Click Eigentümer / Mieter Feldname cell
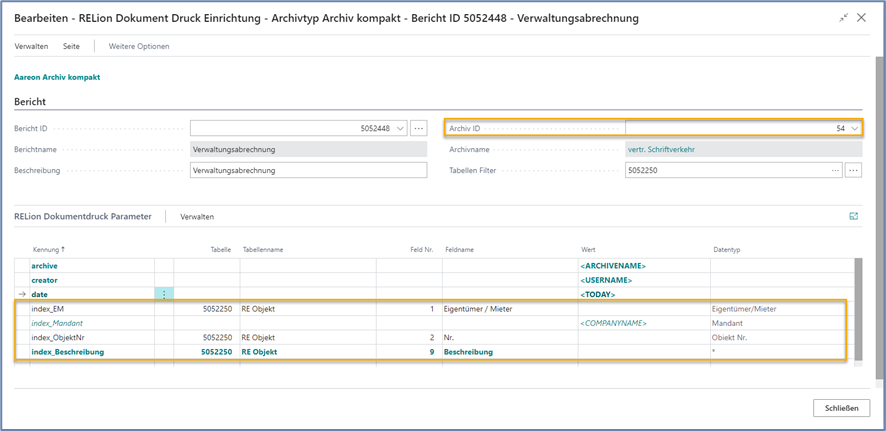Image resolution: width=886 pixels, height=431 pixels. [x=510, y=309]
